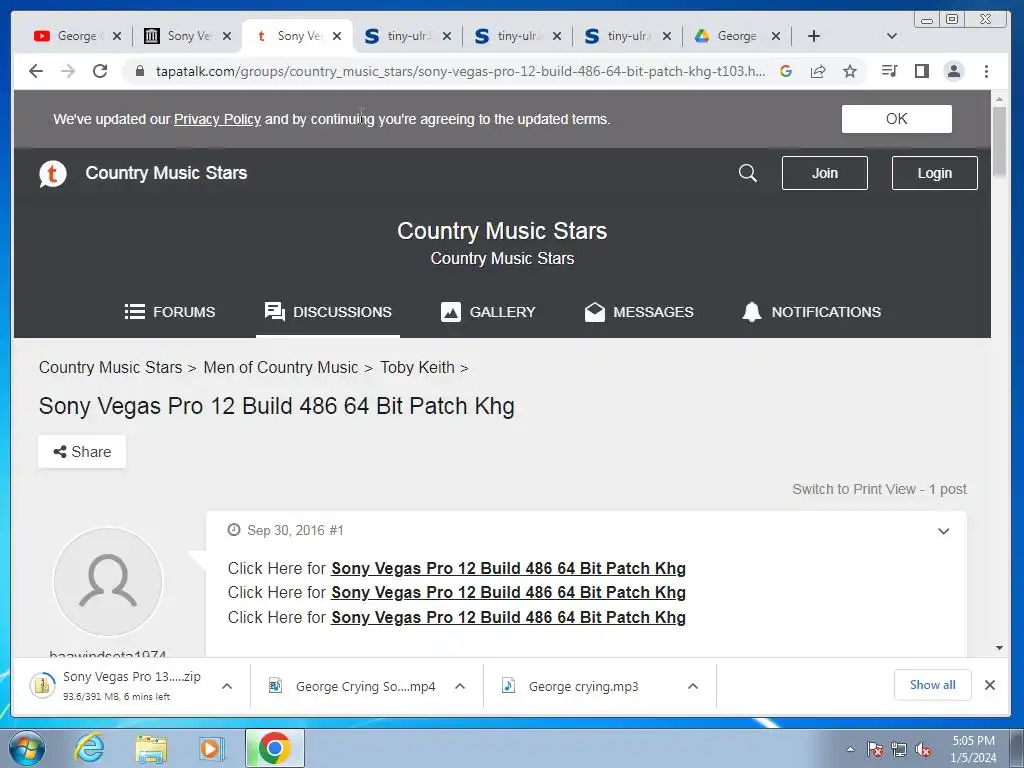Click the first Sony Vegas Pro patch link
The height and width of the screenshot is (768, 1024).
(x=508, y=568)
